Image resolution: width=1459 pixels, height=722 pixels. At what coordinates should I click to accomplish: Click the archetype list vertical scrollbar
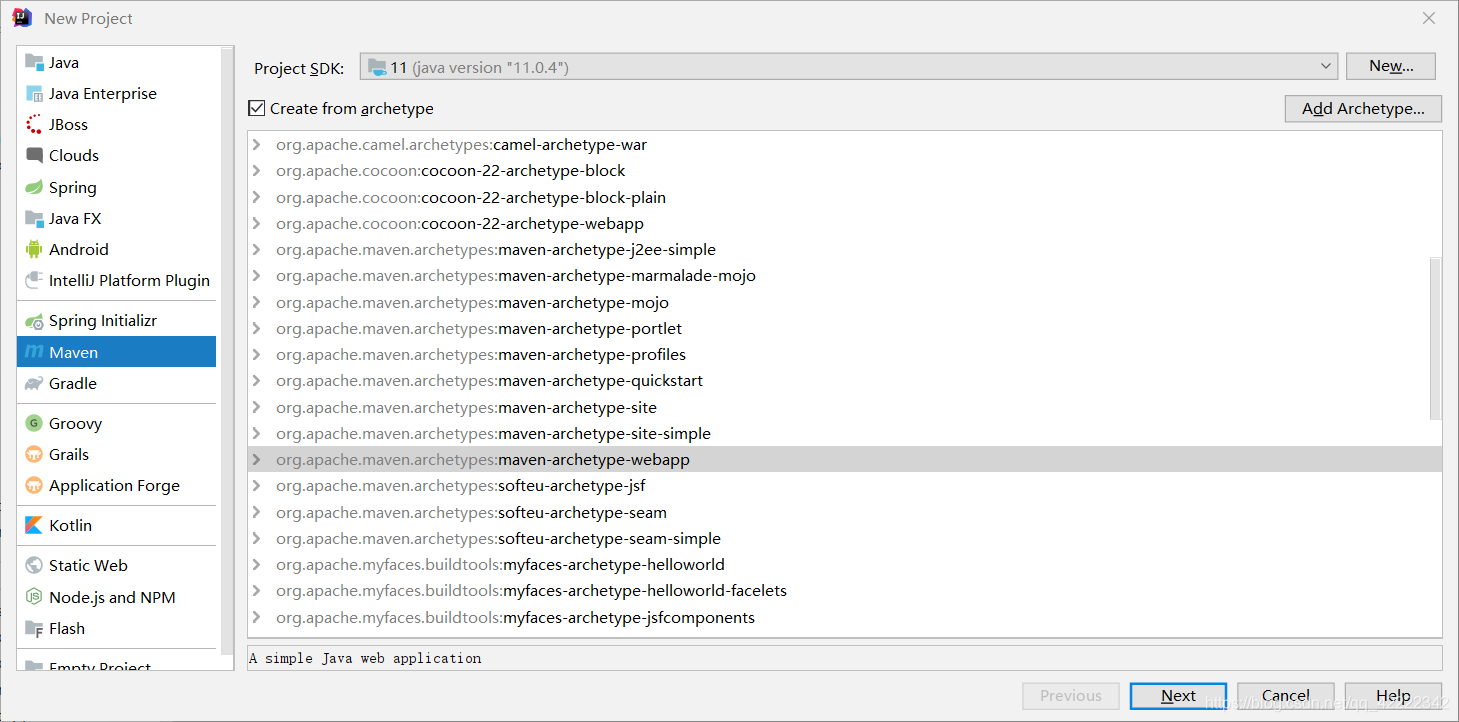click(1436, 337)
